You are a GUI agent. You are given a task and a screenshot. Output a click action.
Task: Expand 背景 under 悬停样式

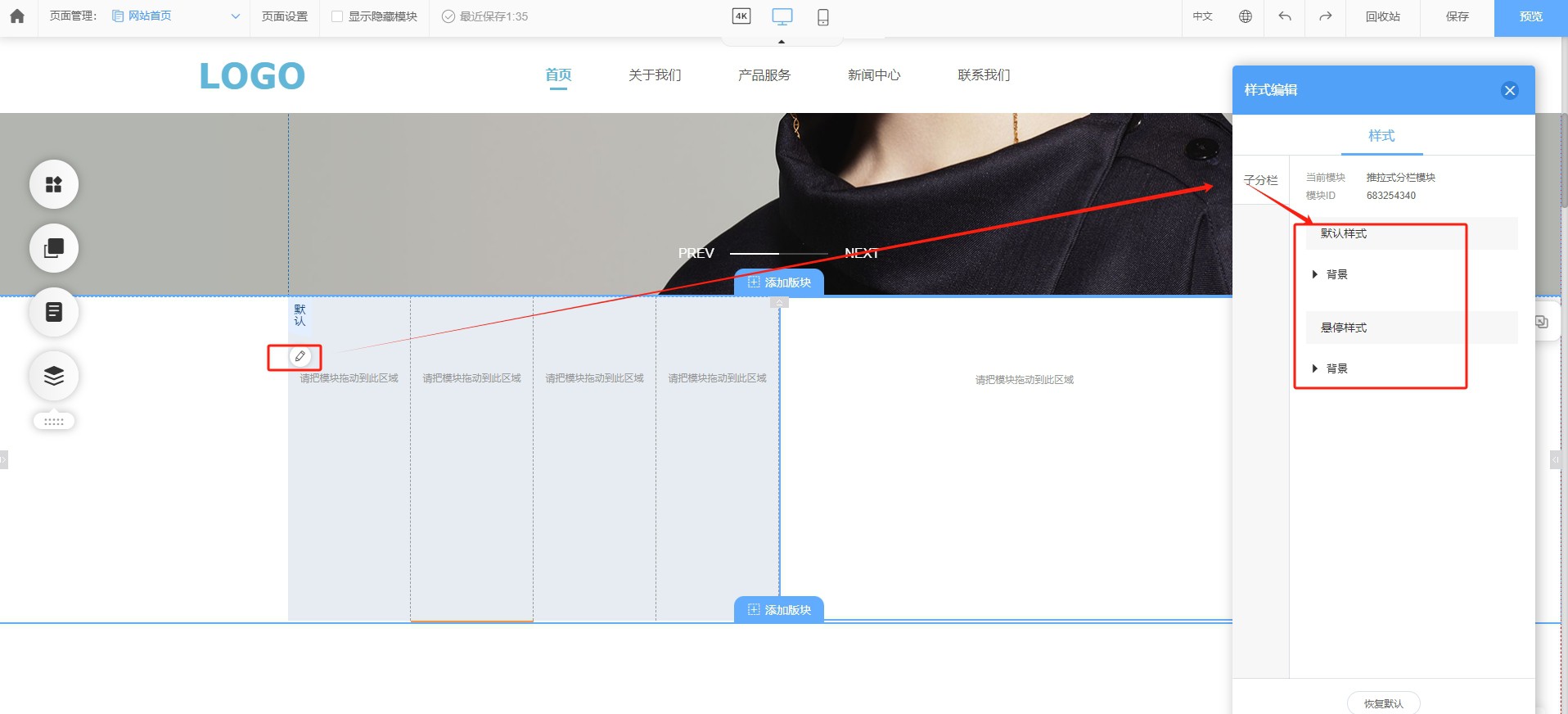click(x=1331, y=368)
